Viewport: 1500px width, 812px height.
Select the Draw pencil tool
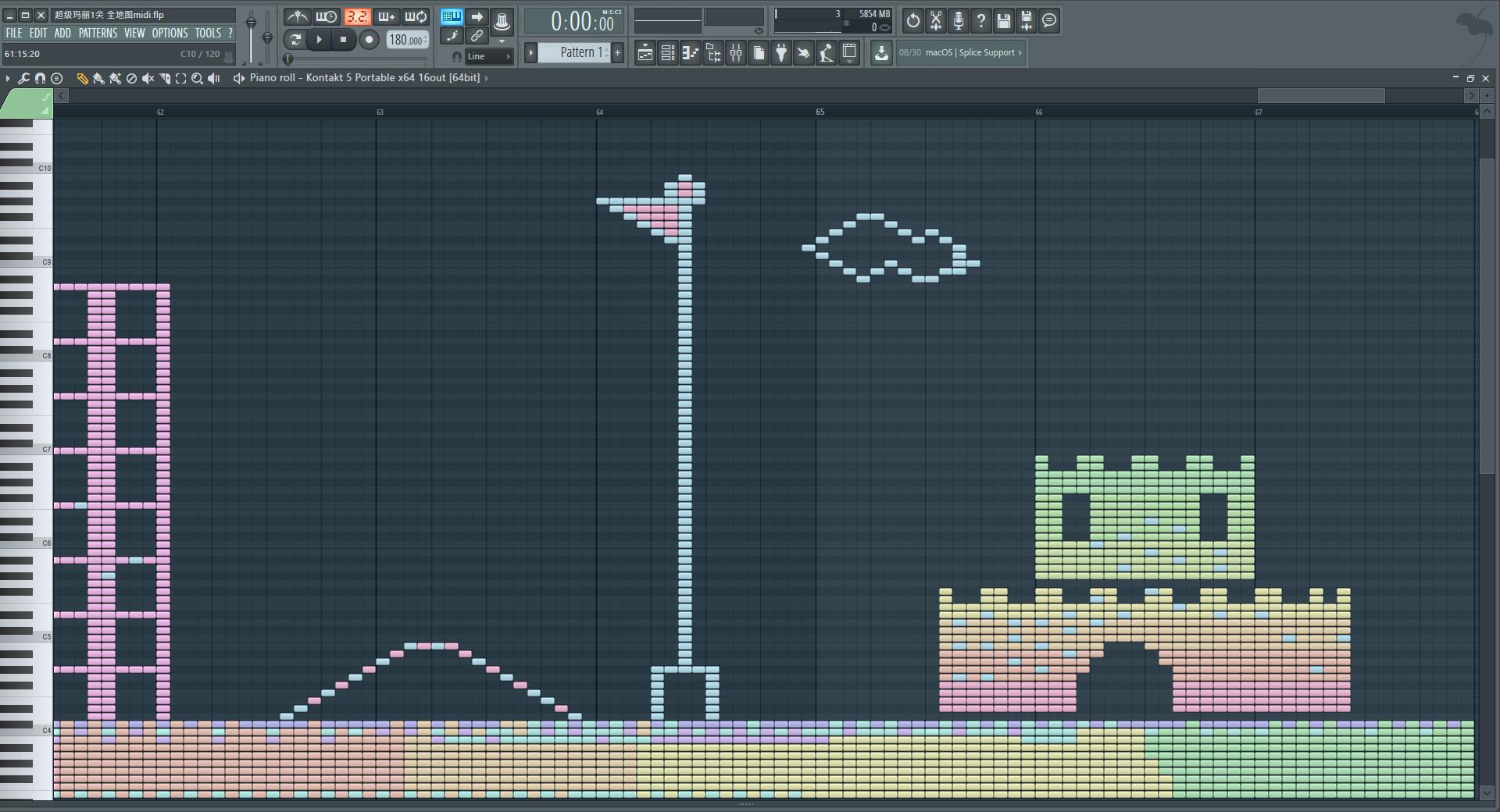tap(82, 78)
